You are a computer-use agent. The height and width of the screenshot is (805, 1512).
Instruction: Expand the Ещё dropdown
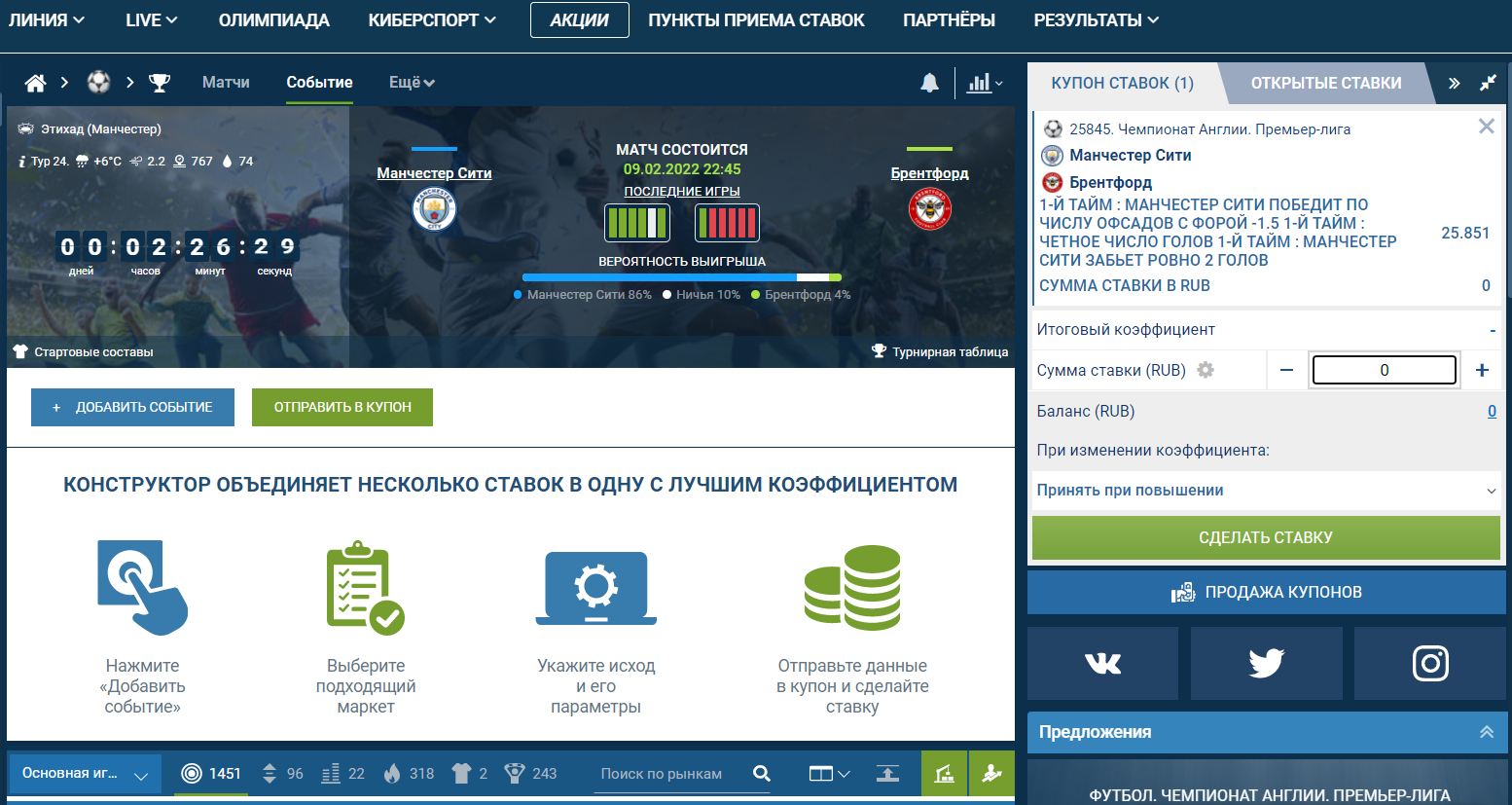(412, 83)
